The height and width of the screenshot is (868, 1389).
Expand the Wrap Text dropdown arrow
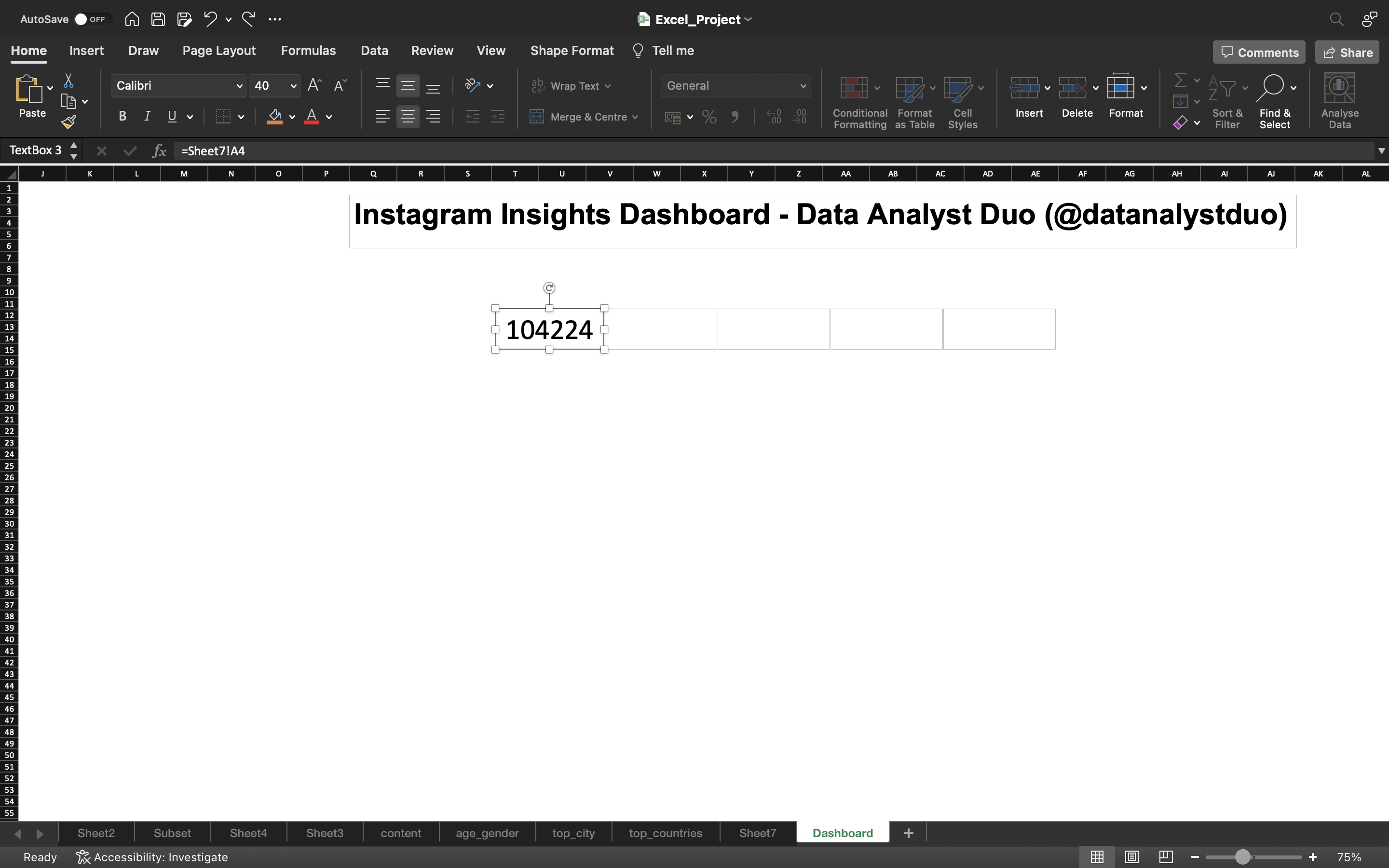[x=608, y=86]
